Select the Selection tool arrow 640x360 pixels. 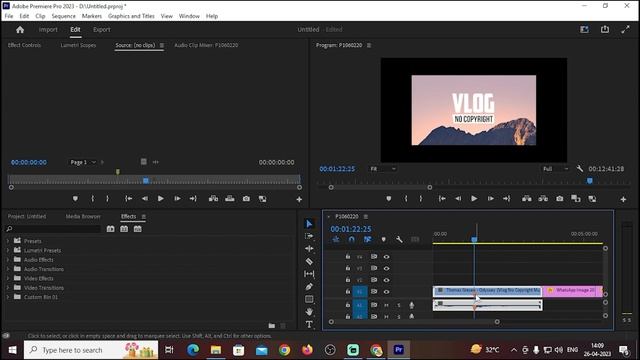pos(309,224)
